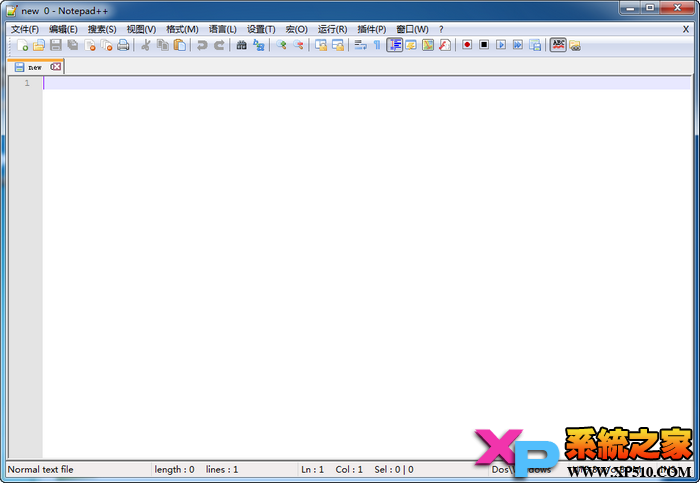This screenshot has height=483, width=700.
Task: Zoom out using the magnifier minus icon
Action: [298, 45]
